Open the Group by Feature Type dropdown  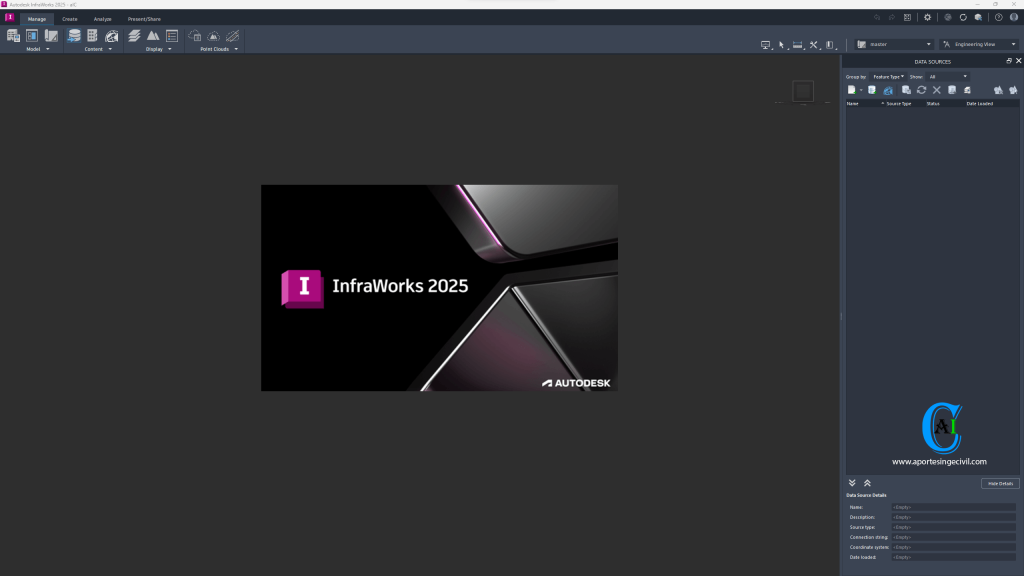[x=890, y=76]
